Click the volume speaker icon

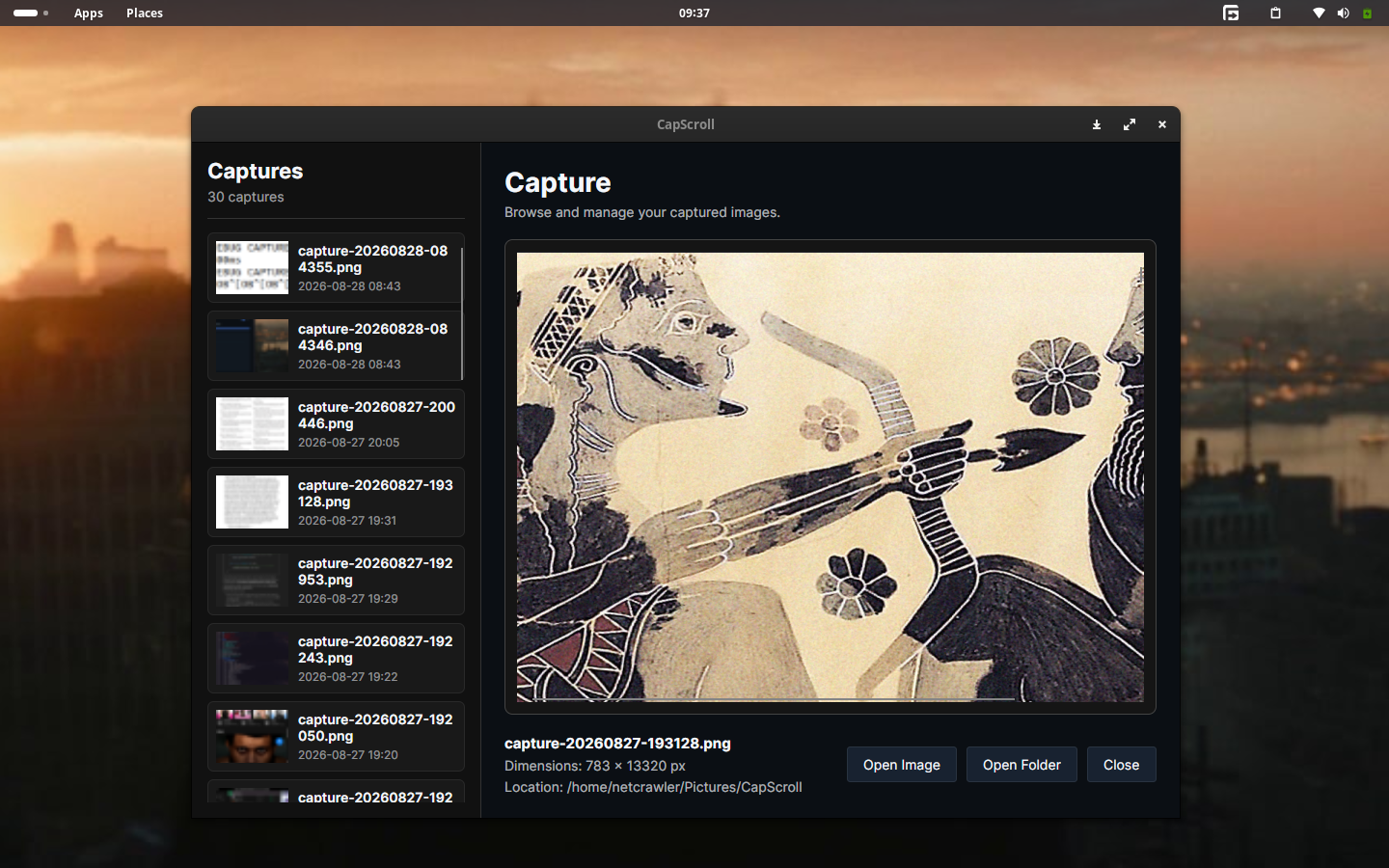click(1343, 13)
